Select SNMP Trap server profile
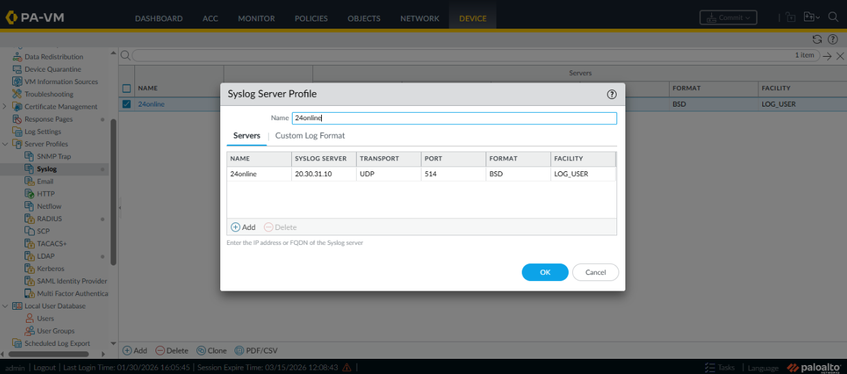 coord(53,156)
